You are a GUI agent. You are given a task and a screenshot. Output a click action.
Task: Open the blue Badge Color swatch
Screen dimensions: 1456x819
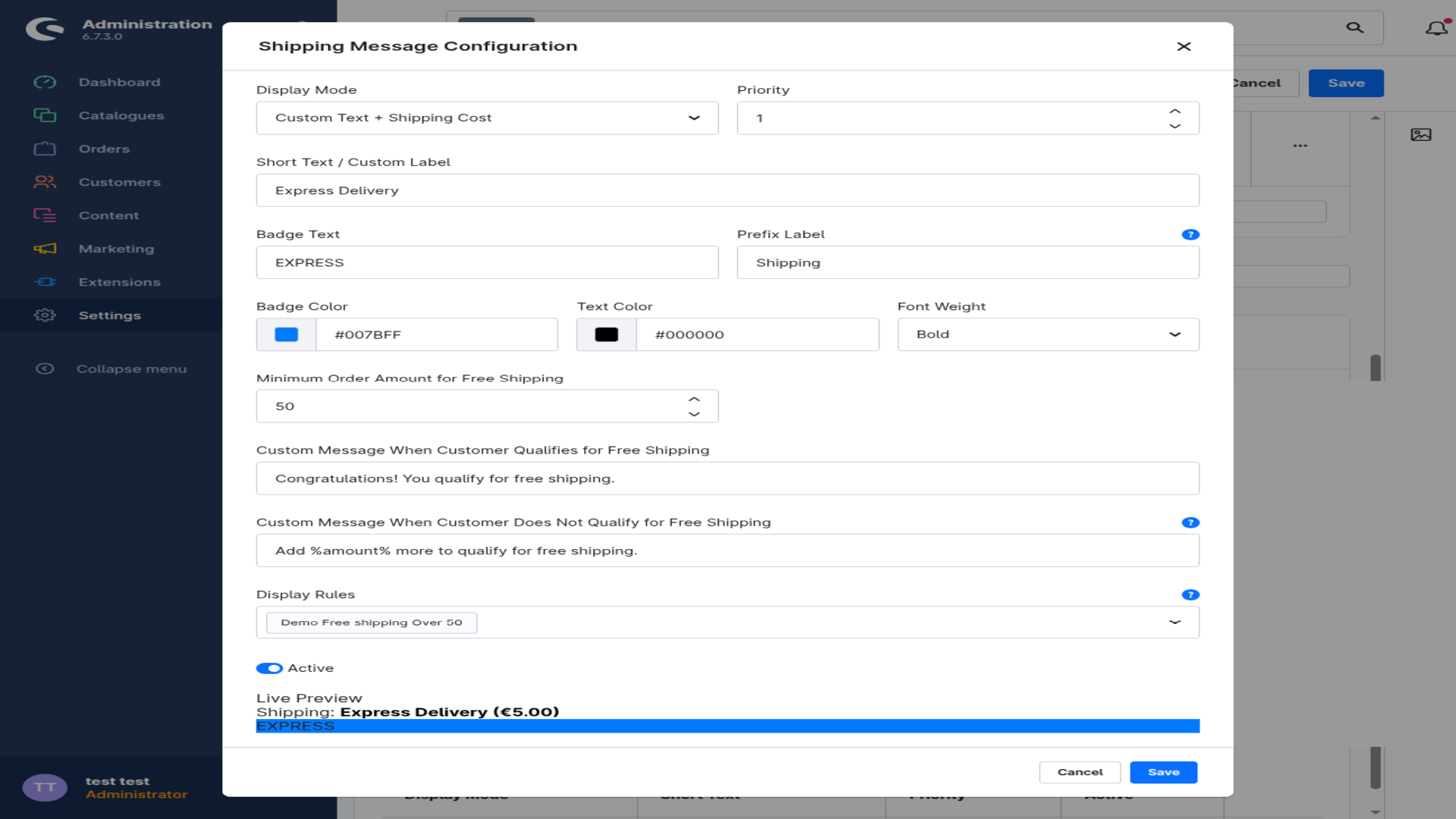pyautogui.click(x=286, y=334)
